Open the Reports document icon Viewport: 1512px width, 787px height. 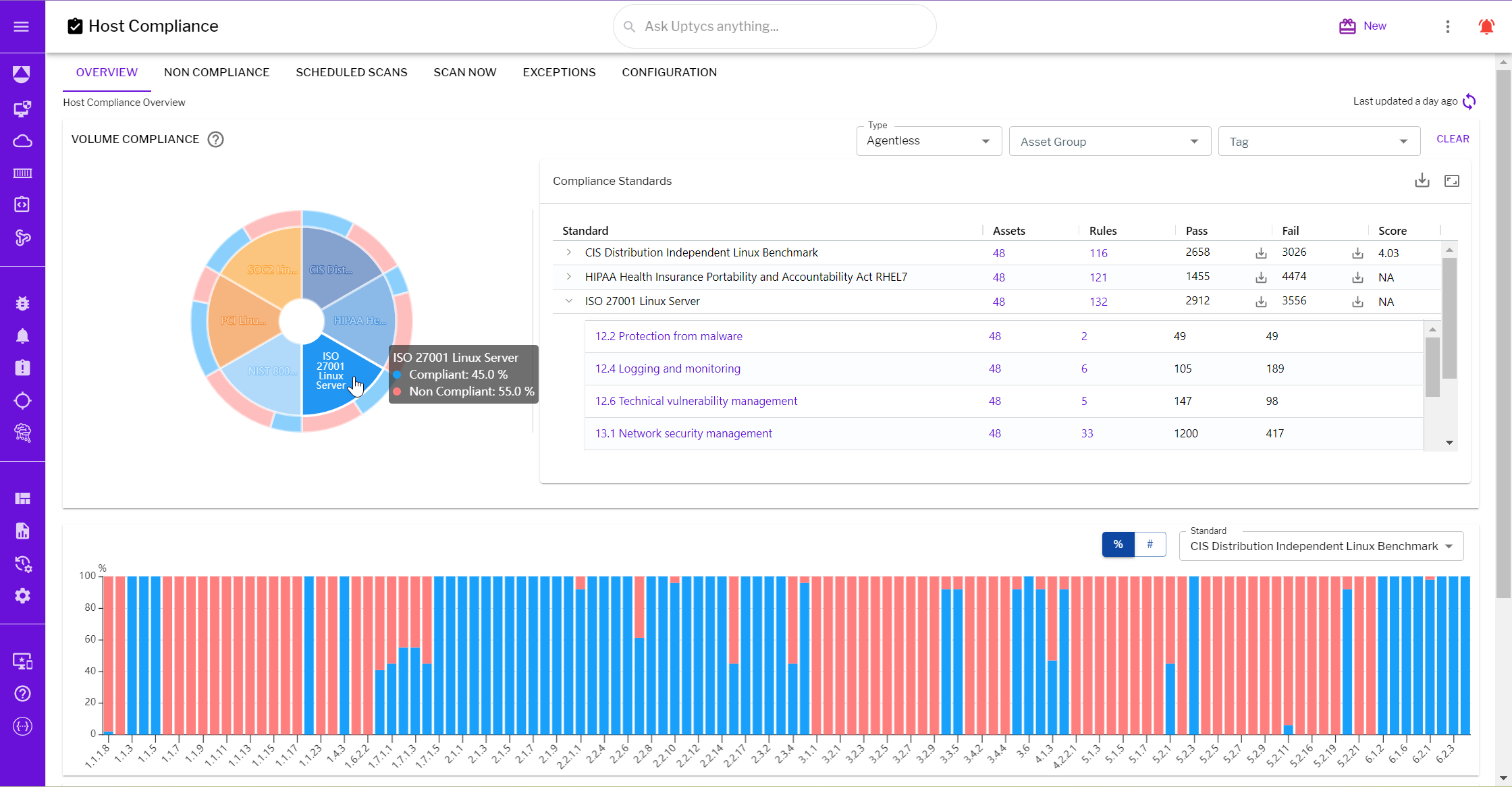tap(23, 531)
